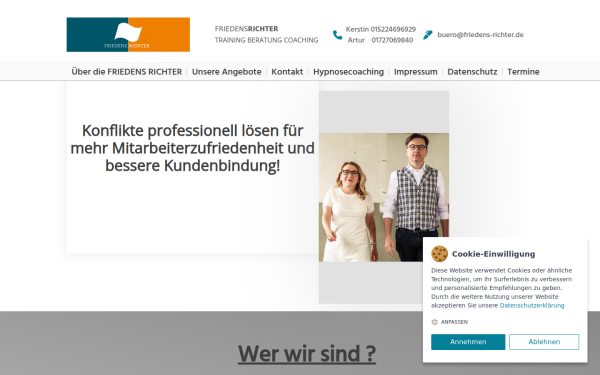Click the FRIEDENSRICHTER site title text
The width and height of the screenshot is (600, 375).
click(246, 29)
